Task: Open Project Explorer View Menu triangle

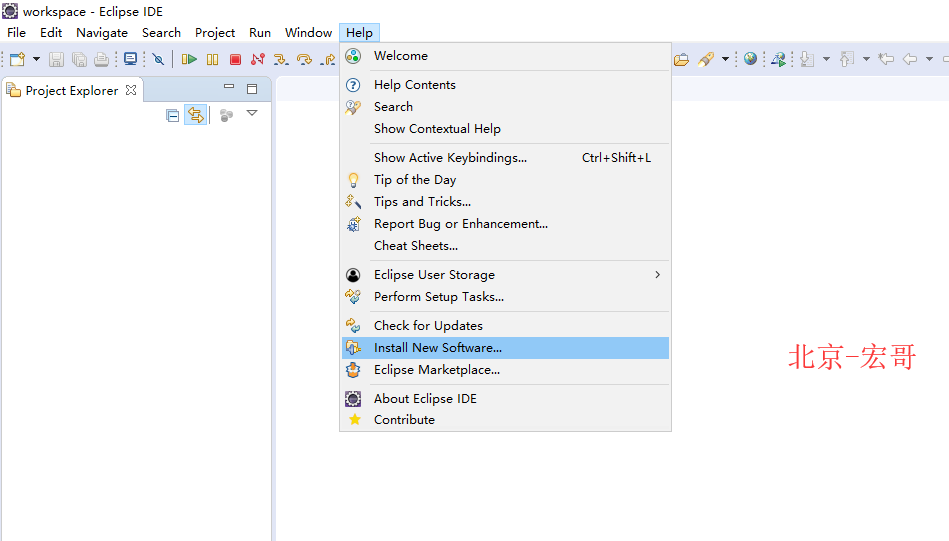Action: pyautogui.click(x=252, y=113)
